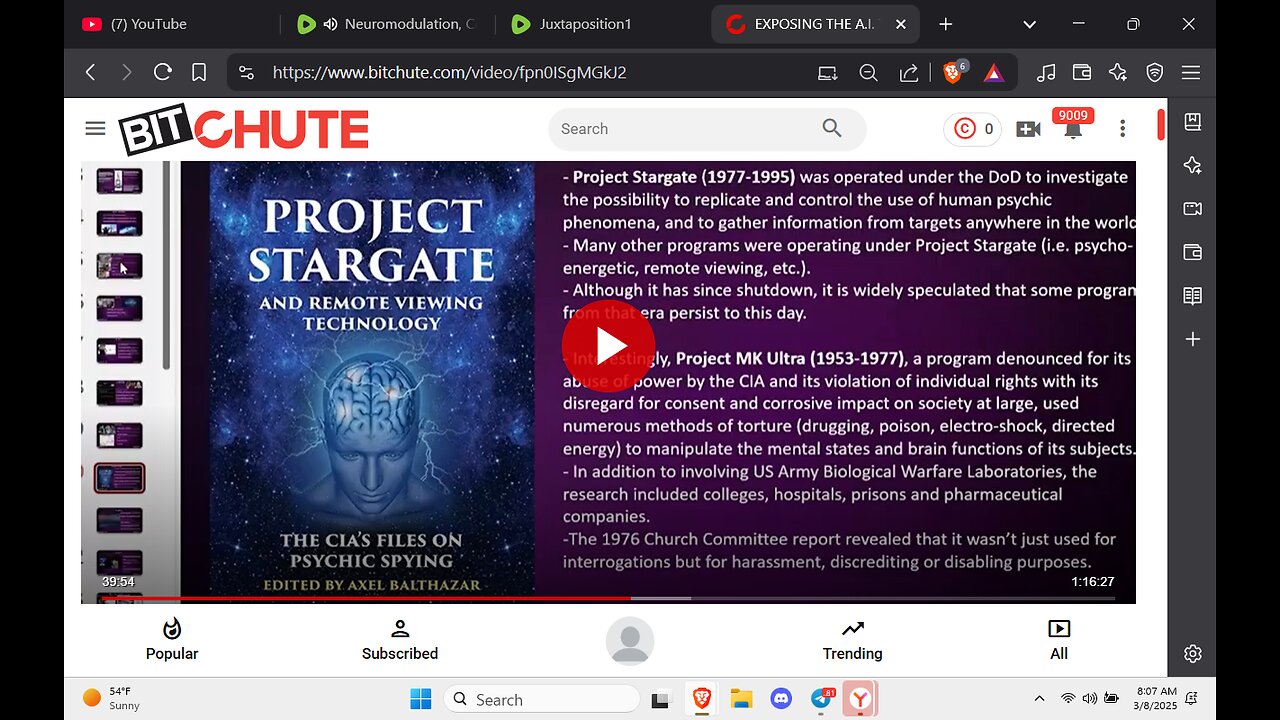Open the Subscribed section
Viewport: 1280px width, 720px height.
(x=400, y=640)
